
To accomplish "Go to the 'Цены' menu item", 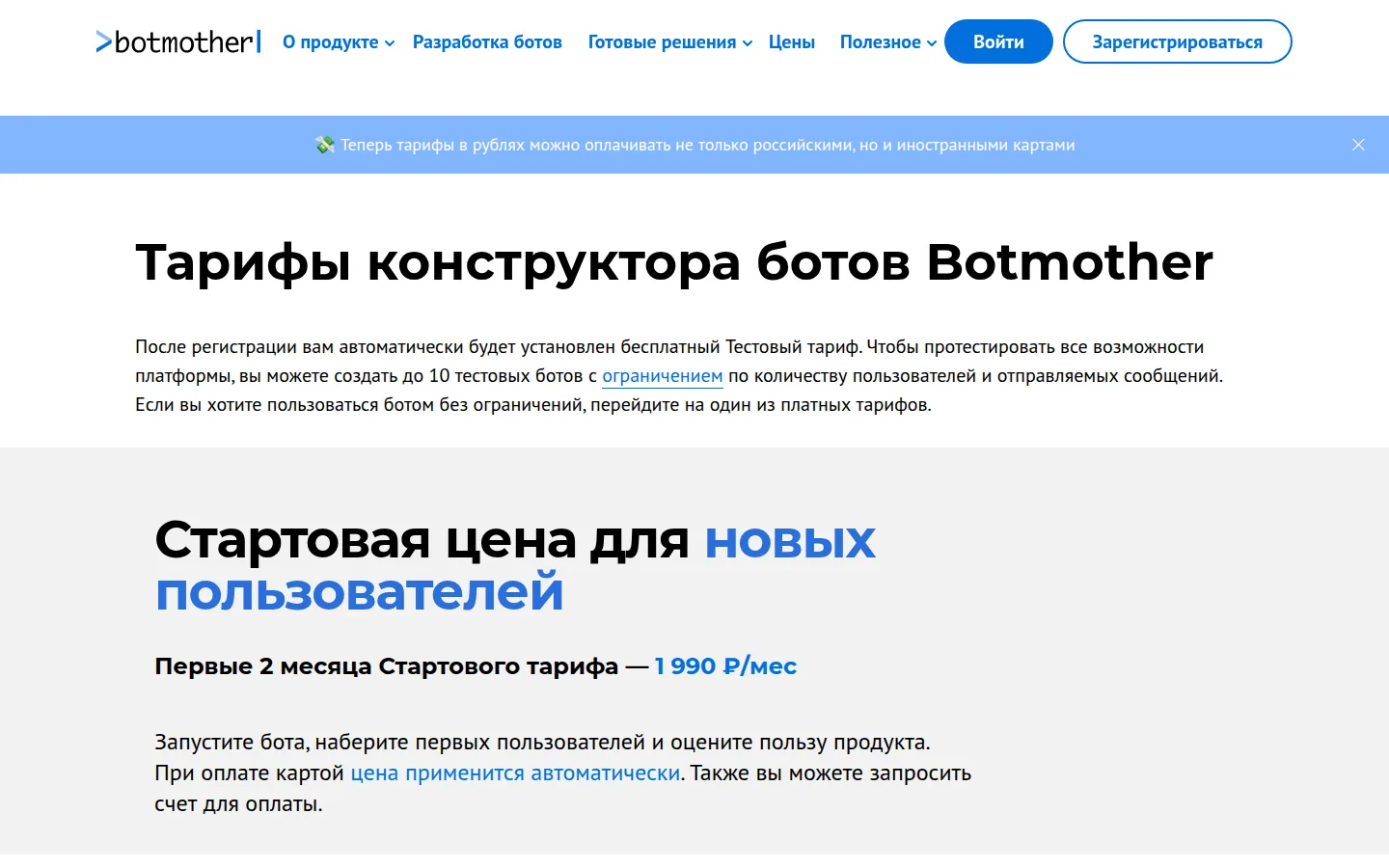I will tap(792, 42).
